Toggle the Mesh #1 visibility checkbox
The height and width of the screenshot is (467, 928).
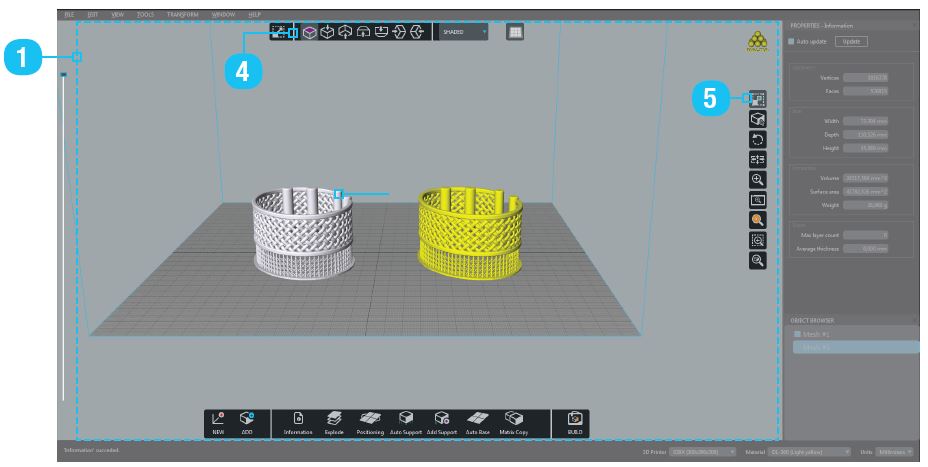796,334
